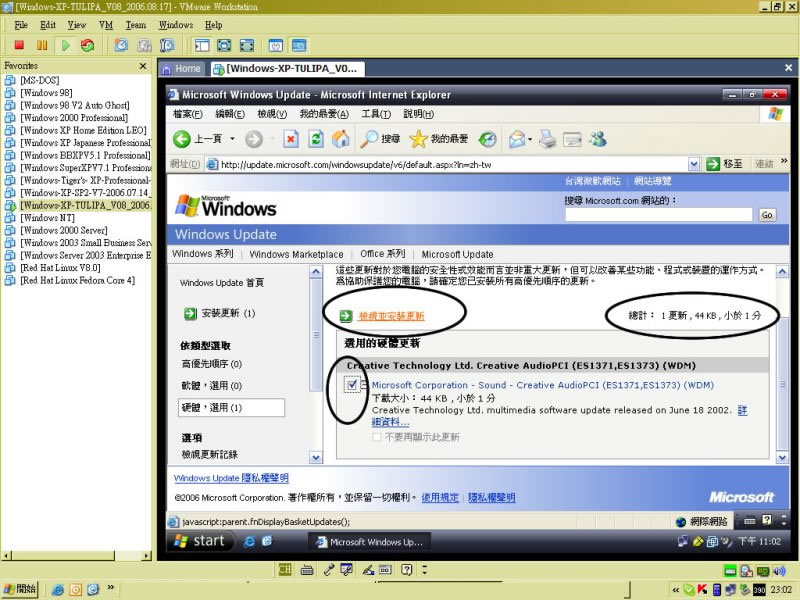The height and width of the screenshot is (600, 800).
Task: Open VMware VM menu
Action: pos(106,25)
